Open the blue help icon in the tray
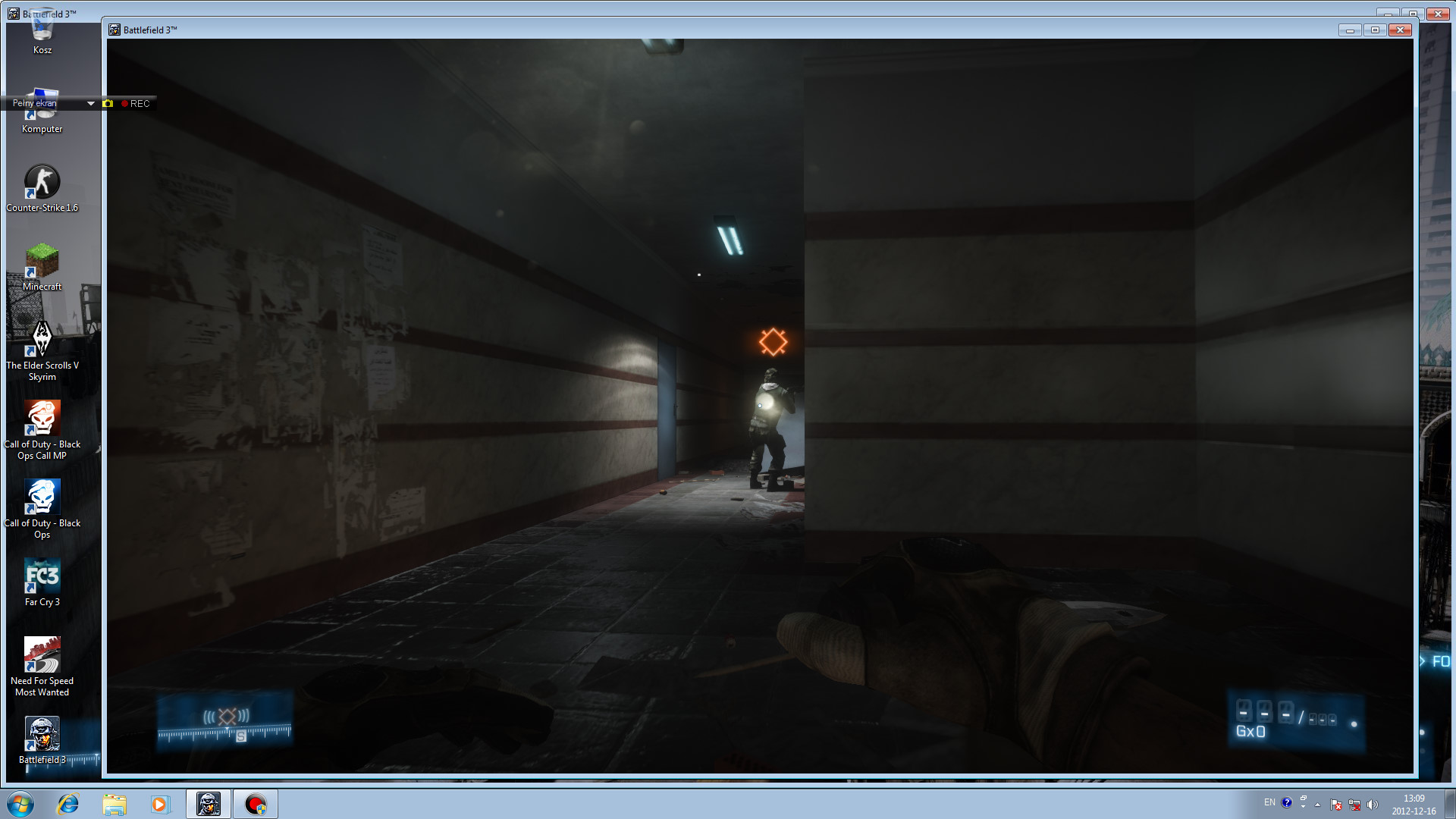The image size is (1456, 819). [x=1287, y=802]
